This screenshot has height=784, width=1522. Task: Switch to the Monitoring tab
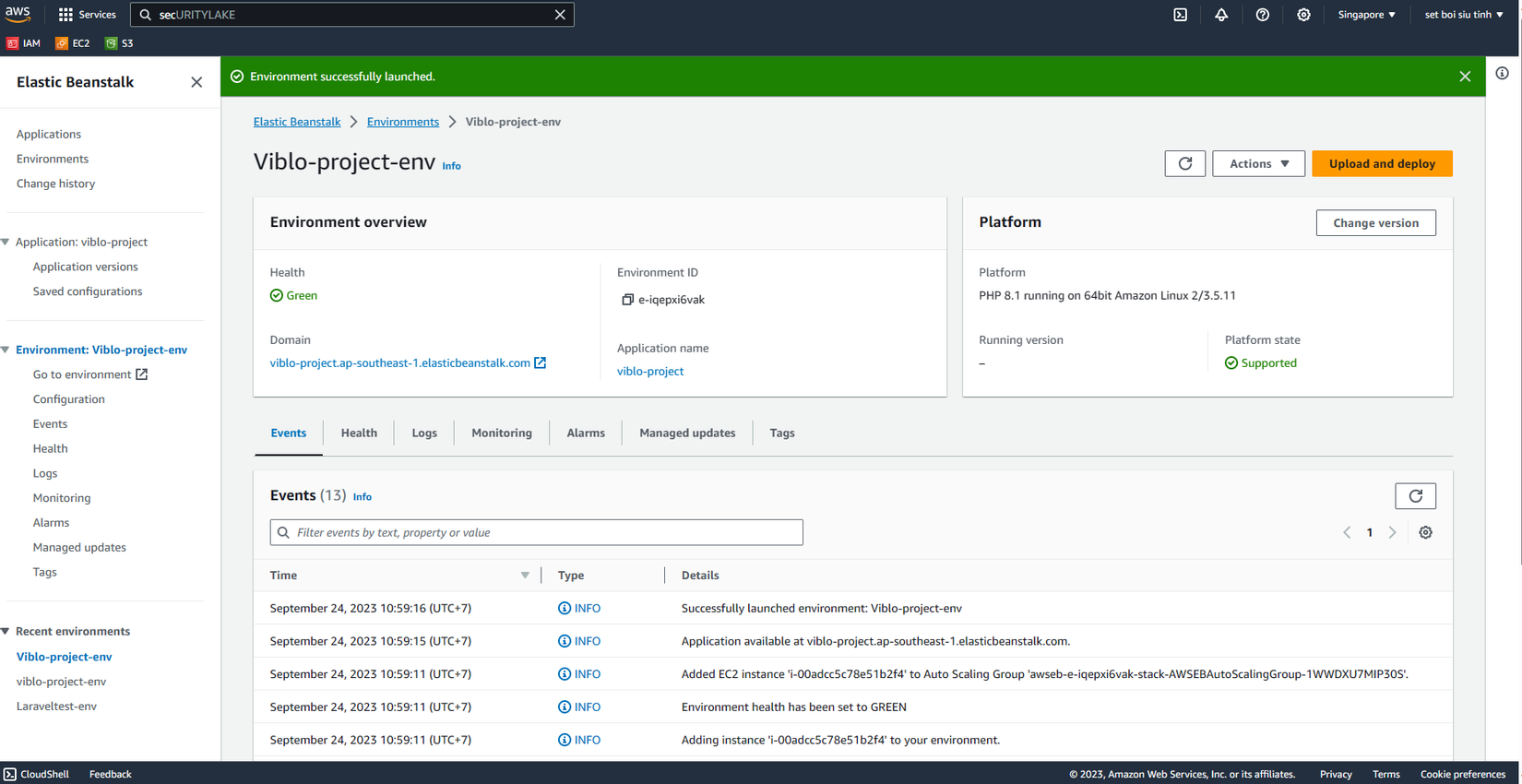point(502,433)
